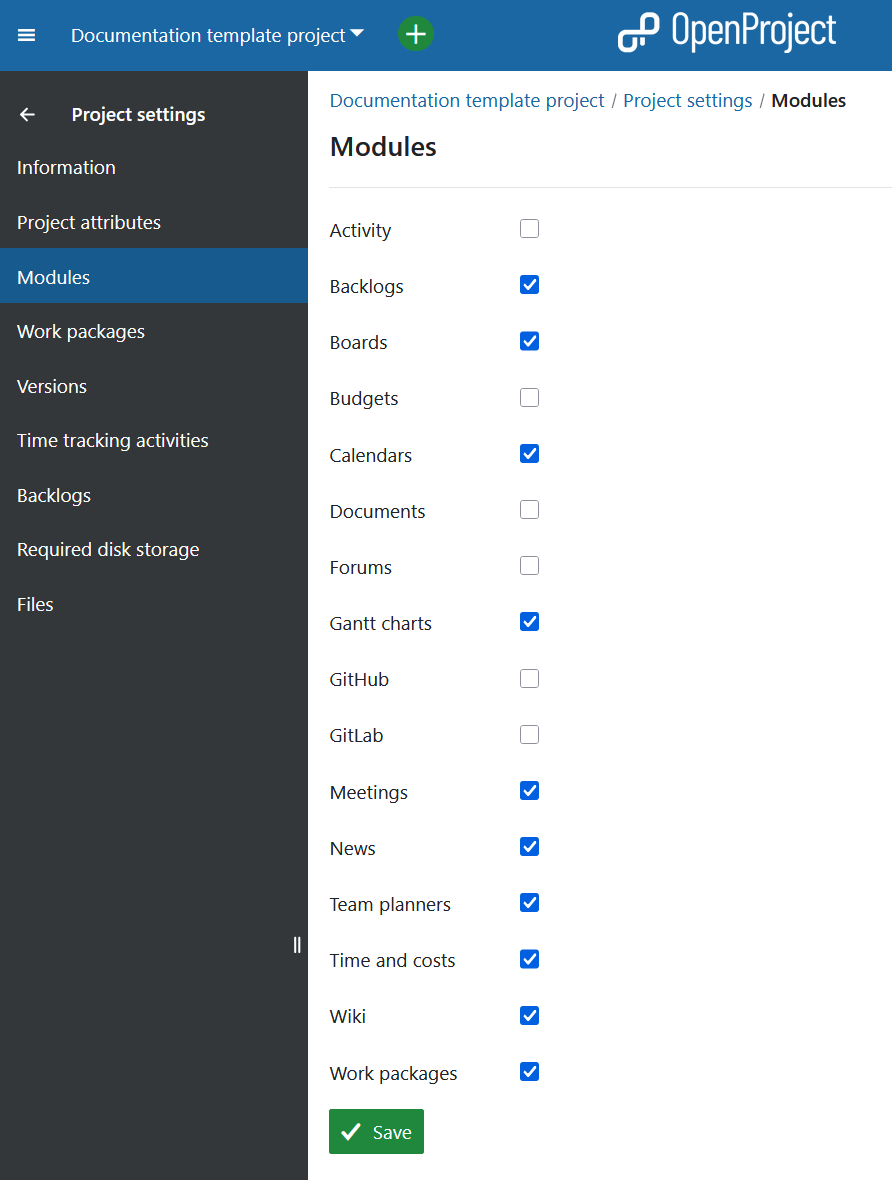Open Project attributes in the sidebar
The height and width of the screenshot is (1180, 892).
[x=154, y=223]
